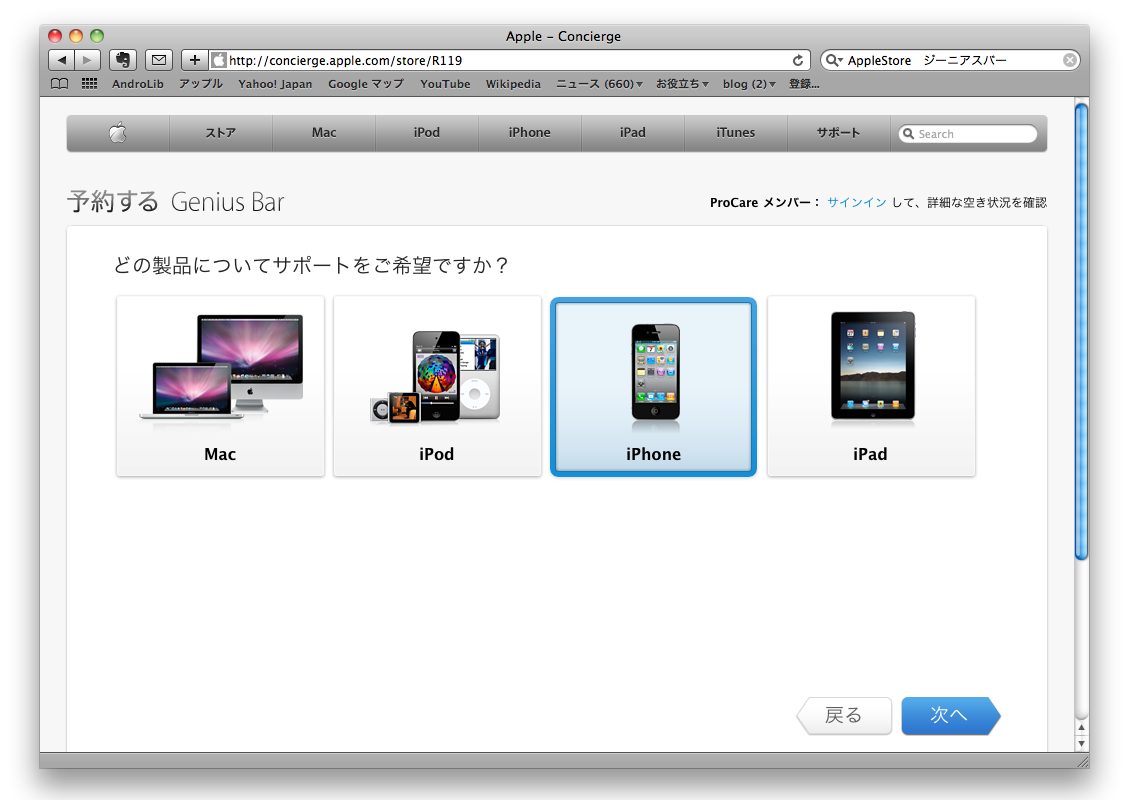Click the Safari forward arrow button
1129x800 pixels.
(87, 60)
